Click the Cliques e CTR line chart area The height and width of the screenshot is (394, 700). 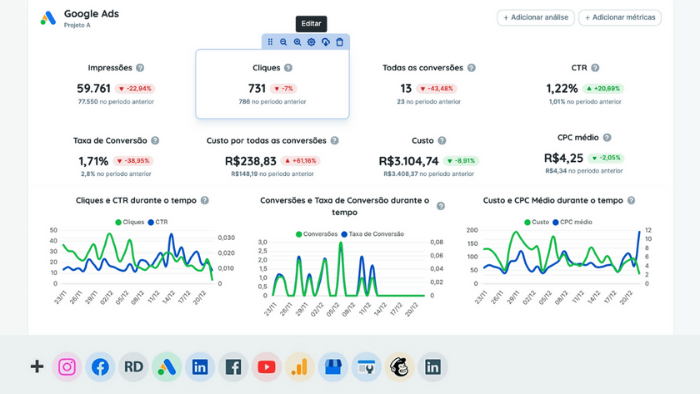138,257
